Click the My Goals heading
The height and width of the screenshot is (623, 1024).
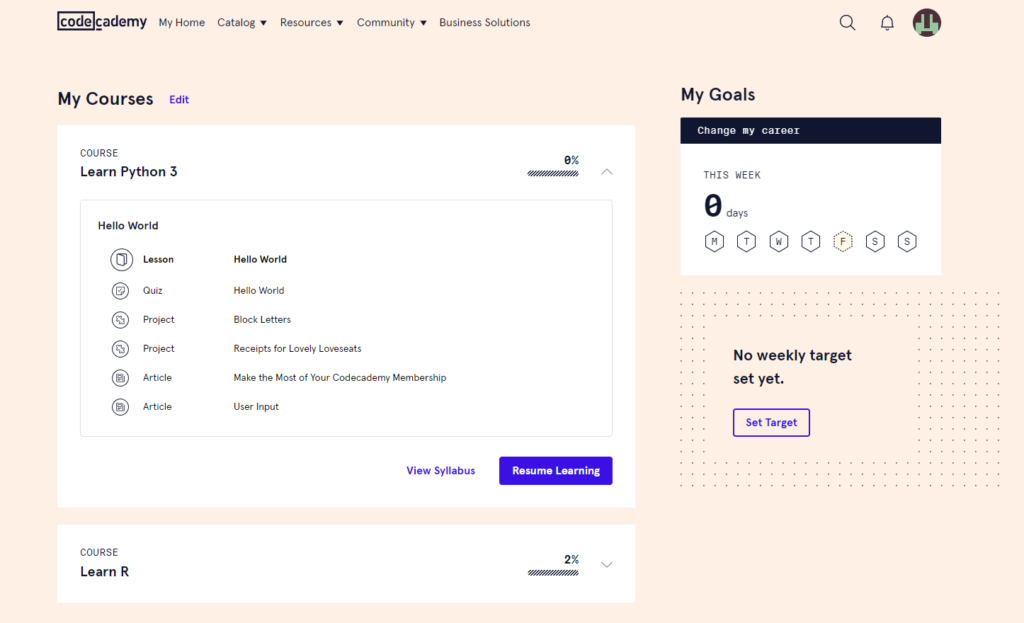click(x=718, y=95)
